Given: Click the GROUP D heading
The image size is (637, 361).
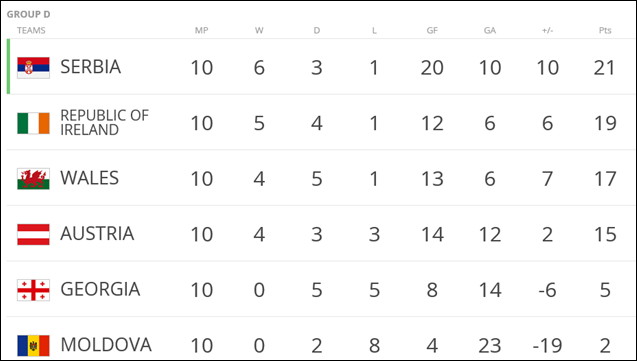Looking at the screenshot, I should pos(28,14).
